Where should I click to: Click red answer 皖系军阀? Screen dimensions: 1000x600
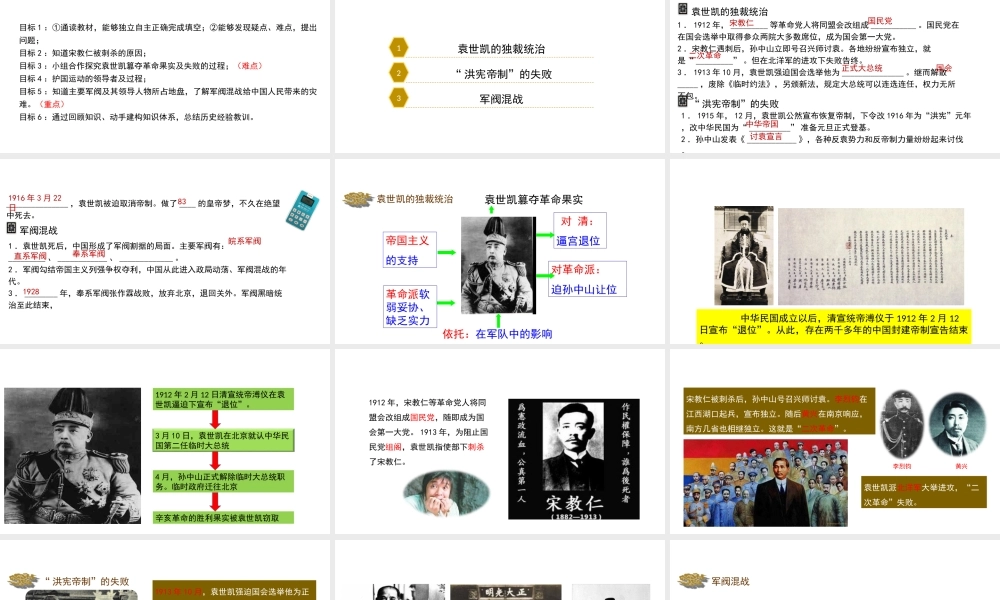click(244, 241)
